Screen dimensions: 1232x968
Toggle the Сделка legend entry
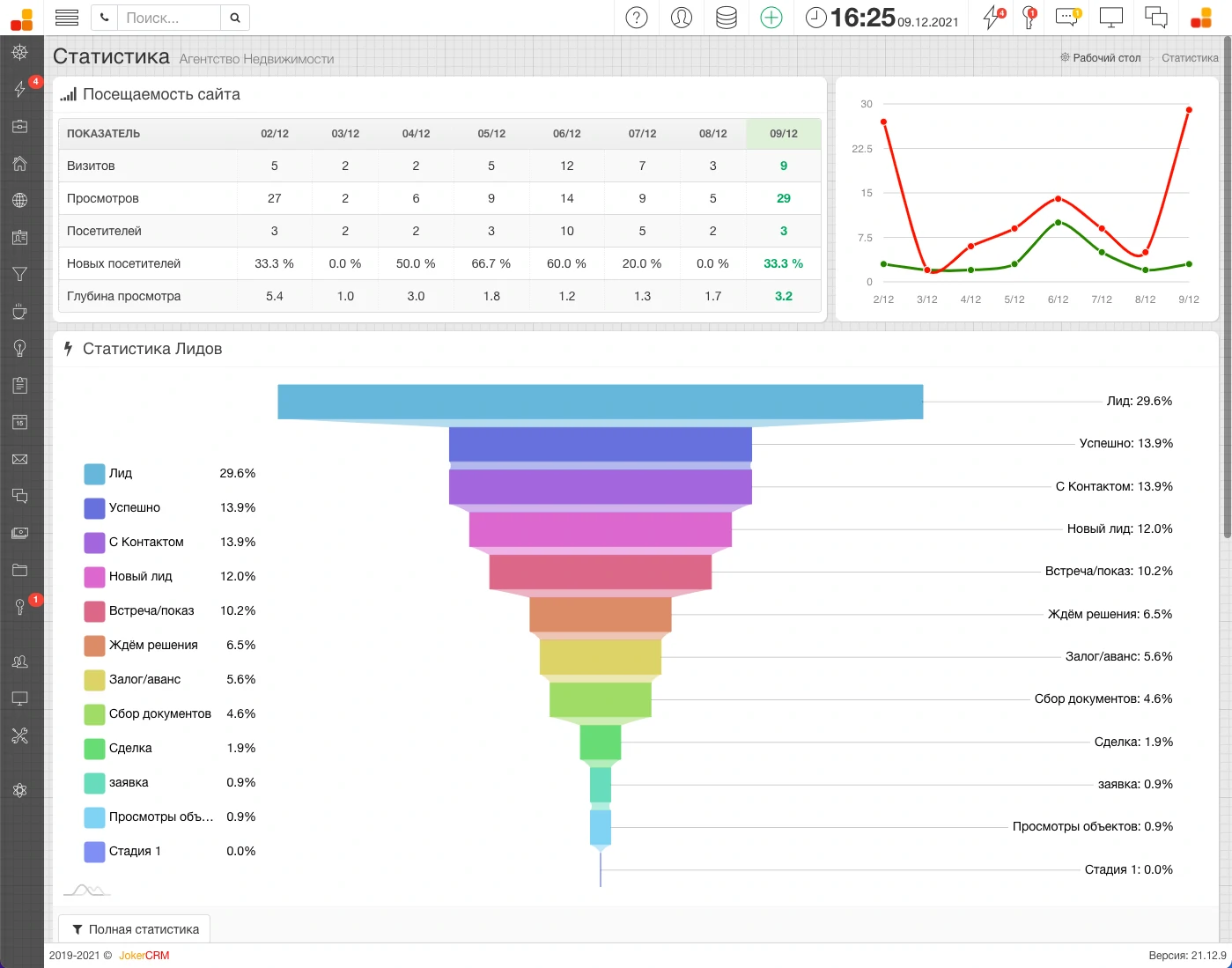pos(130,749)
